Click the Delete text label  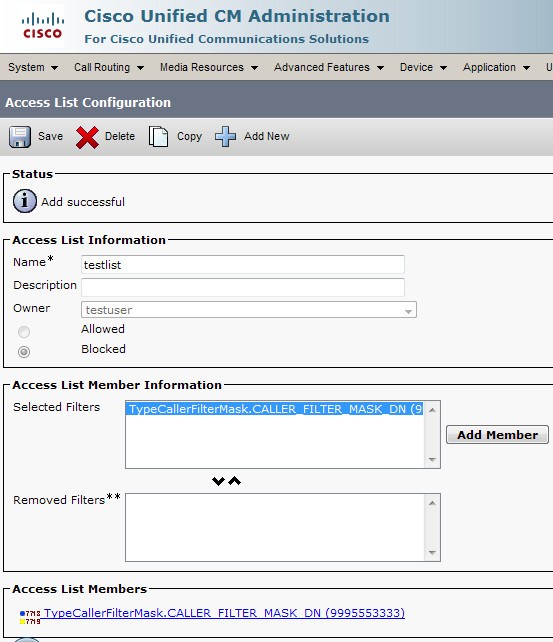(120, 136)
